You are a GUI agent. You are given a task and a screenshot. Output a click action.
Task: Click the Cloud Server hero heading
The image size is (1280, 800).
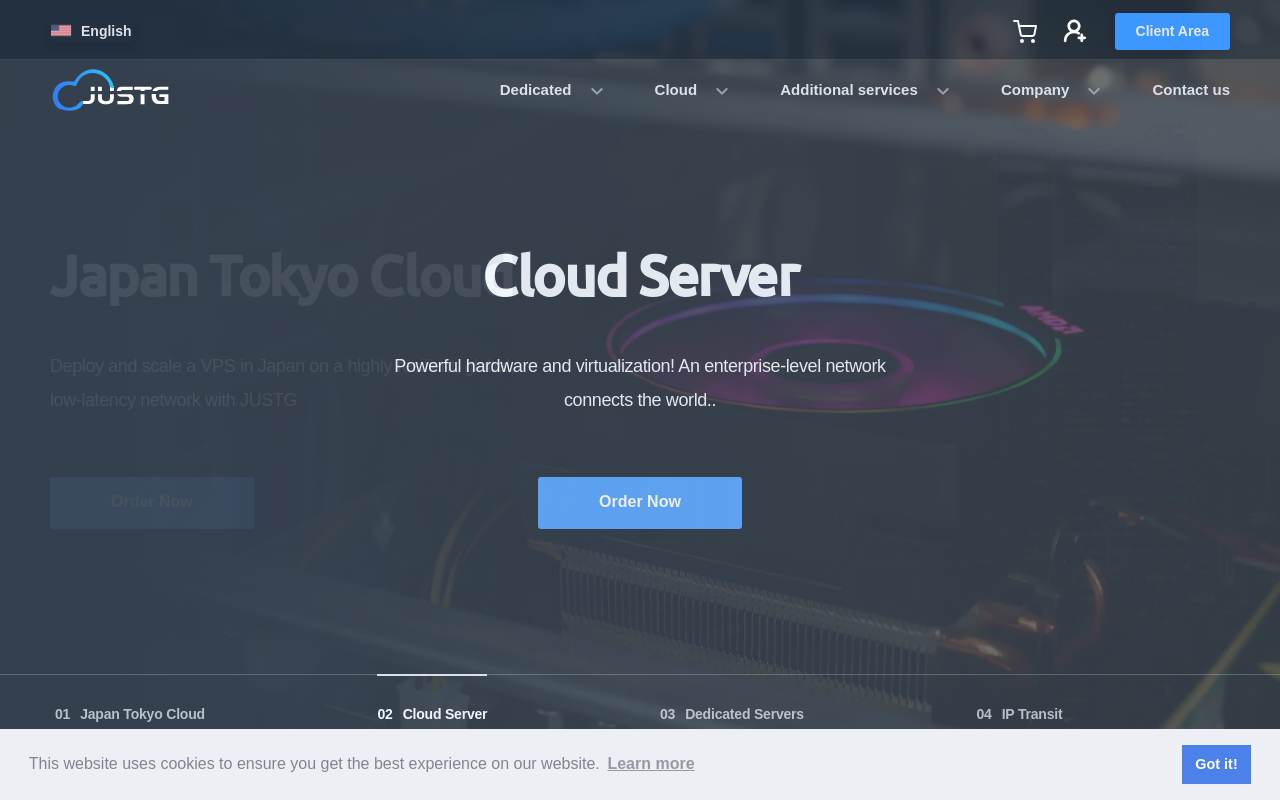[641, 275]
